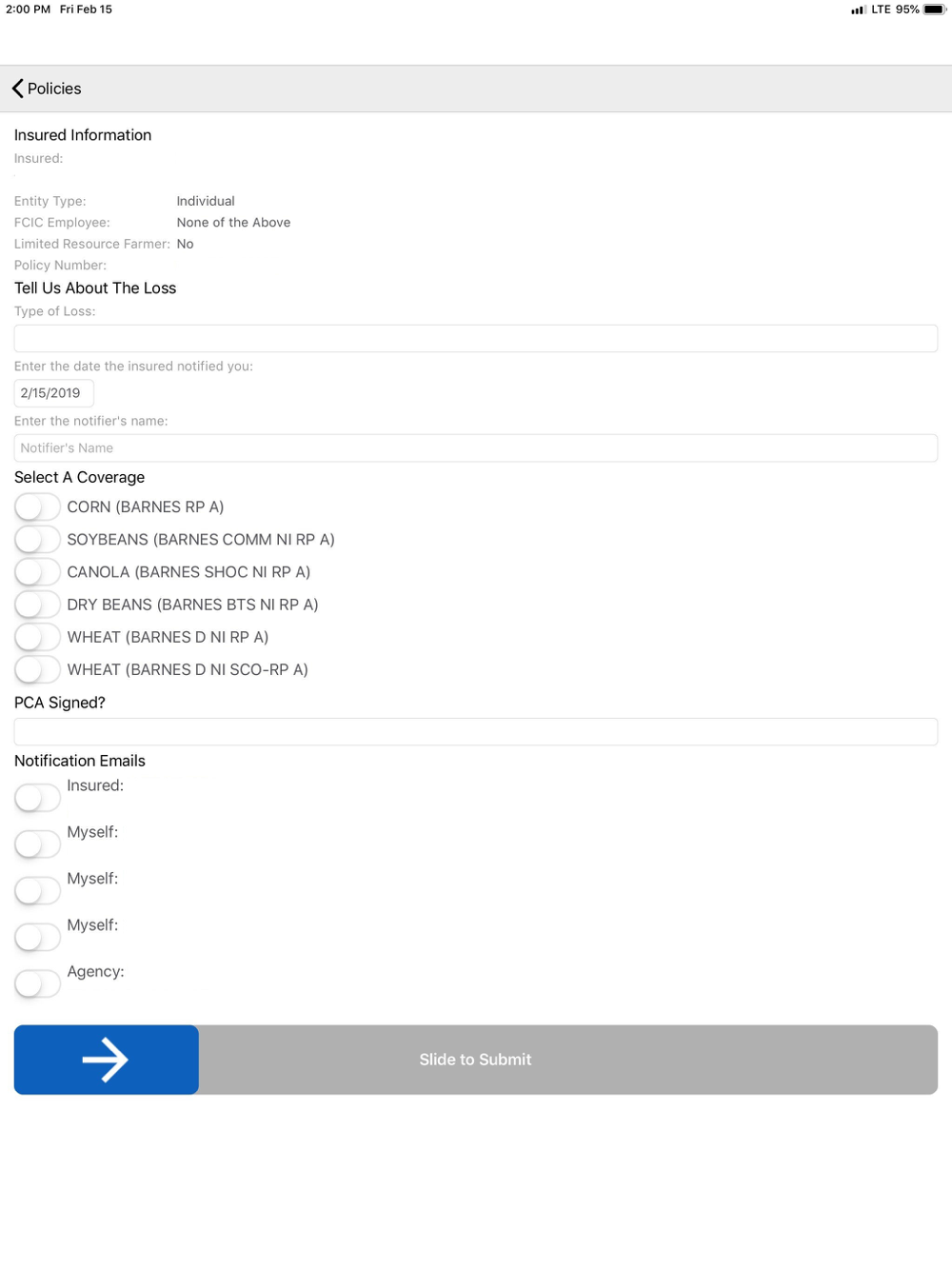Open the insured notified date picker

(x=53, y=393)
